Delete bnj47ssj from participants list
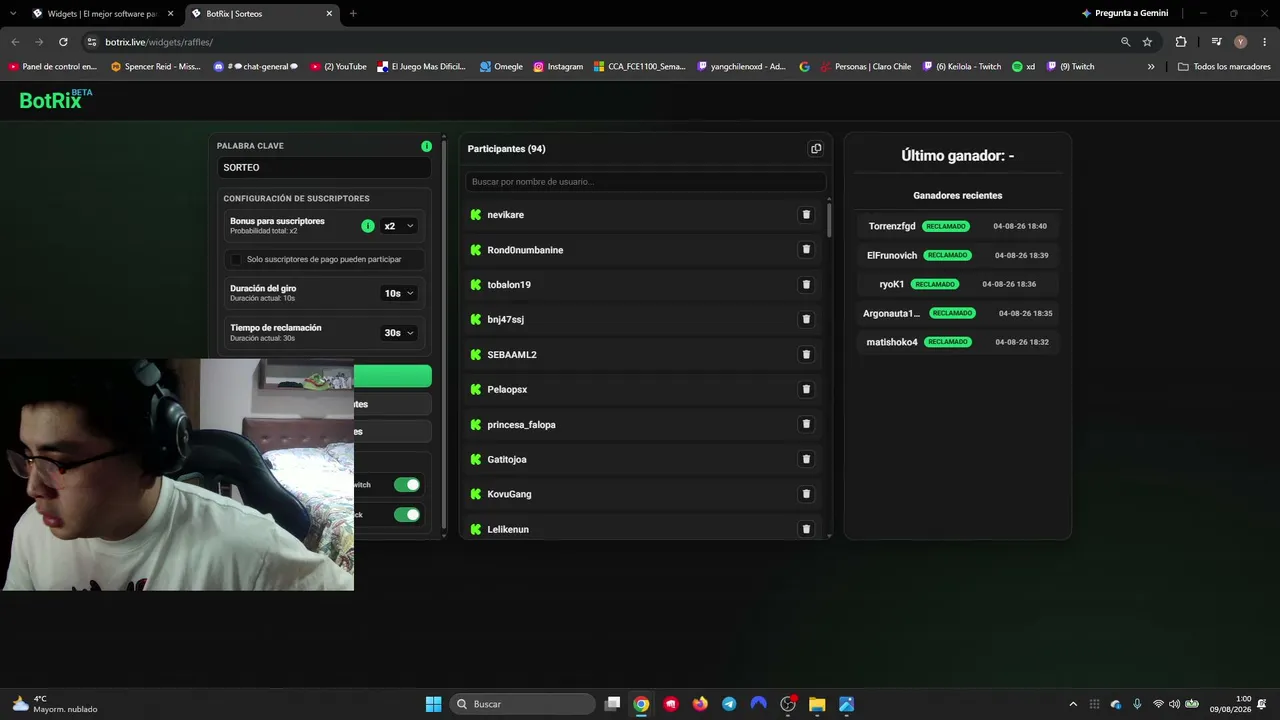This screenshot has width=1280, height=720. [806, 319]
